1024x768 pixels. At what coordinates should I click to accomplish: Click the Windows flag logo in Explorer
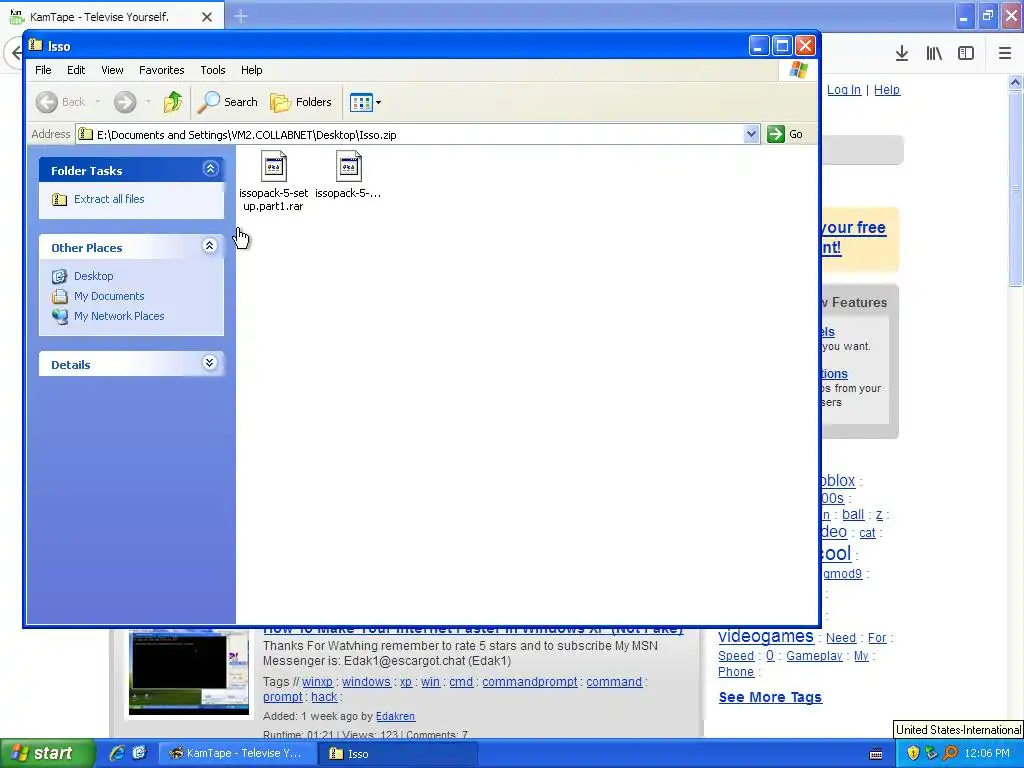tap(798, 70)
